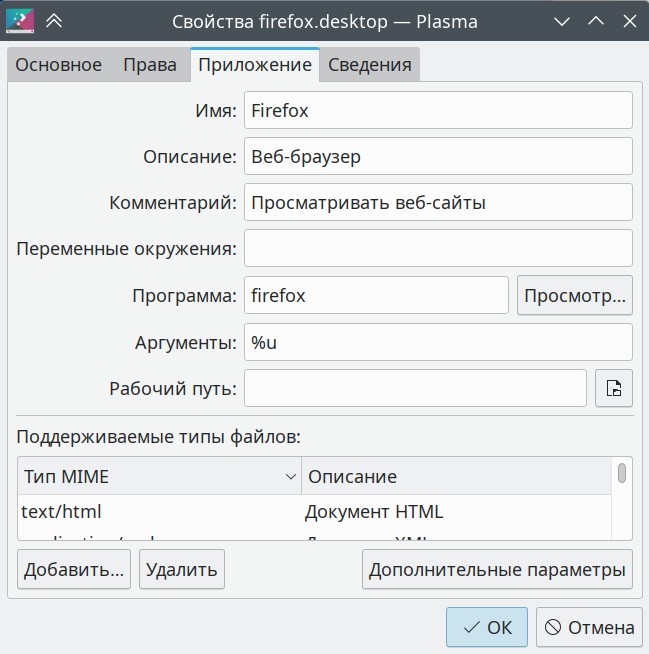The width and height of the screenshot is (649, 654).
Task: Select the Приложение tab
Action: click(x=255, y=65)
